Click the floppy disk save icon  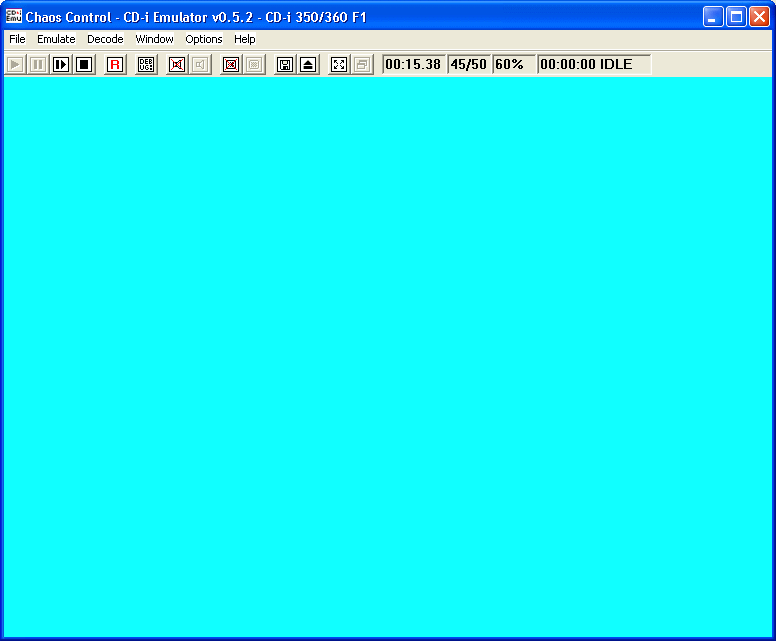tap(285, 64)
